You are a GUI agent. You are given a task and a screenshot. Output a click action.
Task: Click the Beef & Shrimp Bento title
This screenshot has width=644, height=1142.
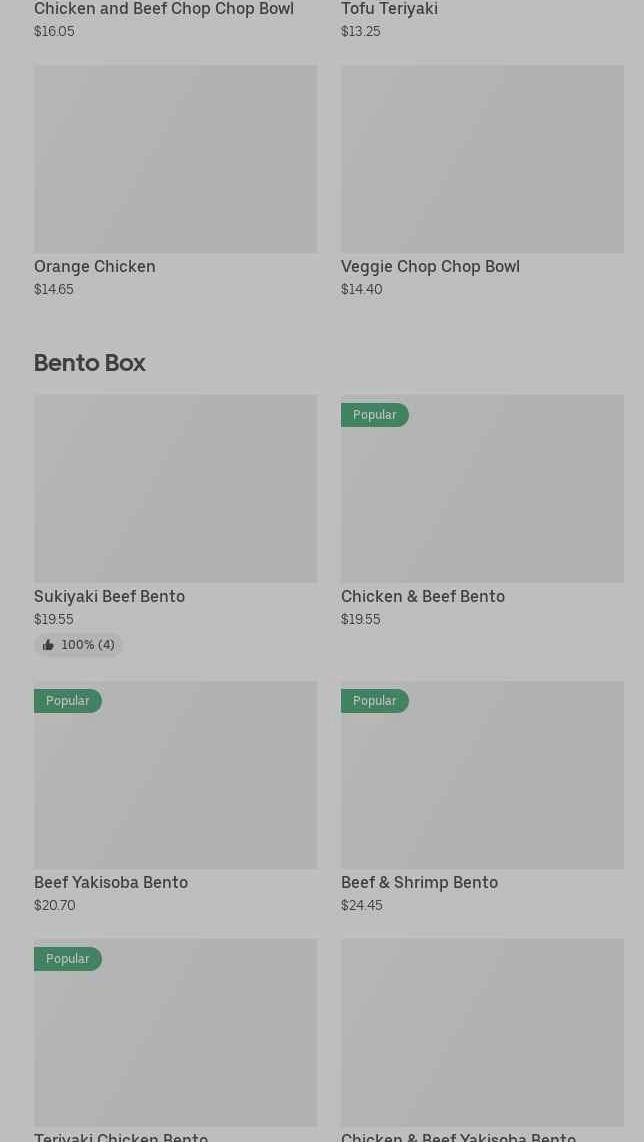tap(419, 882)
